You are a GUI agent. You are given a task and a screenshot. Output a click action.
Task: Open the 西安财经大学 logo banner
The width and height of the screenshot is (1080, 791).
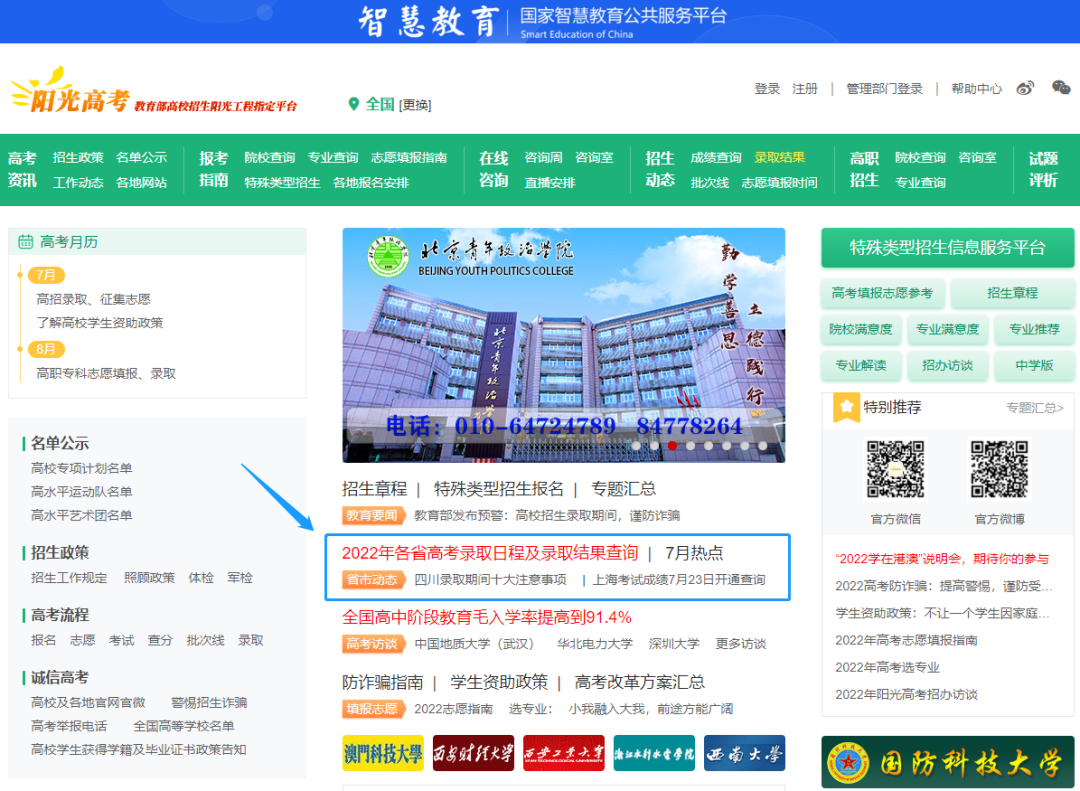click(473, 753)
